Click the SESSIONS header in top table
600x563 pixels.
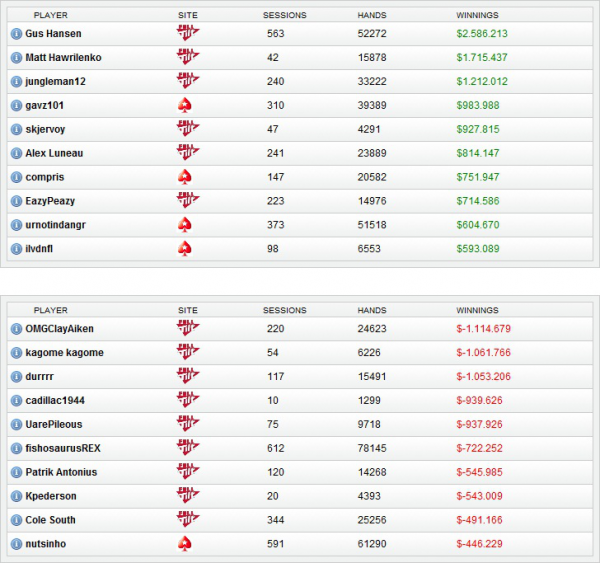pyautogui.click(x=284, y=16)
